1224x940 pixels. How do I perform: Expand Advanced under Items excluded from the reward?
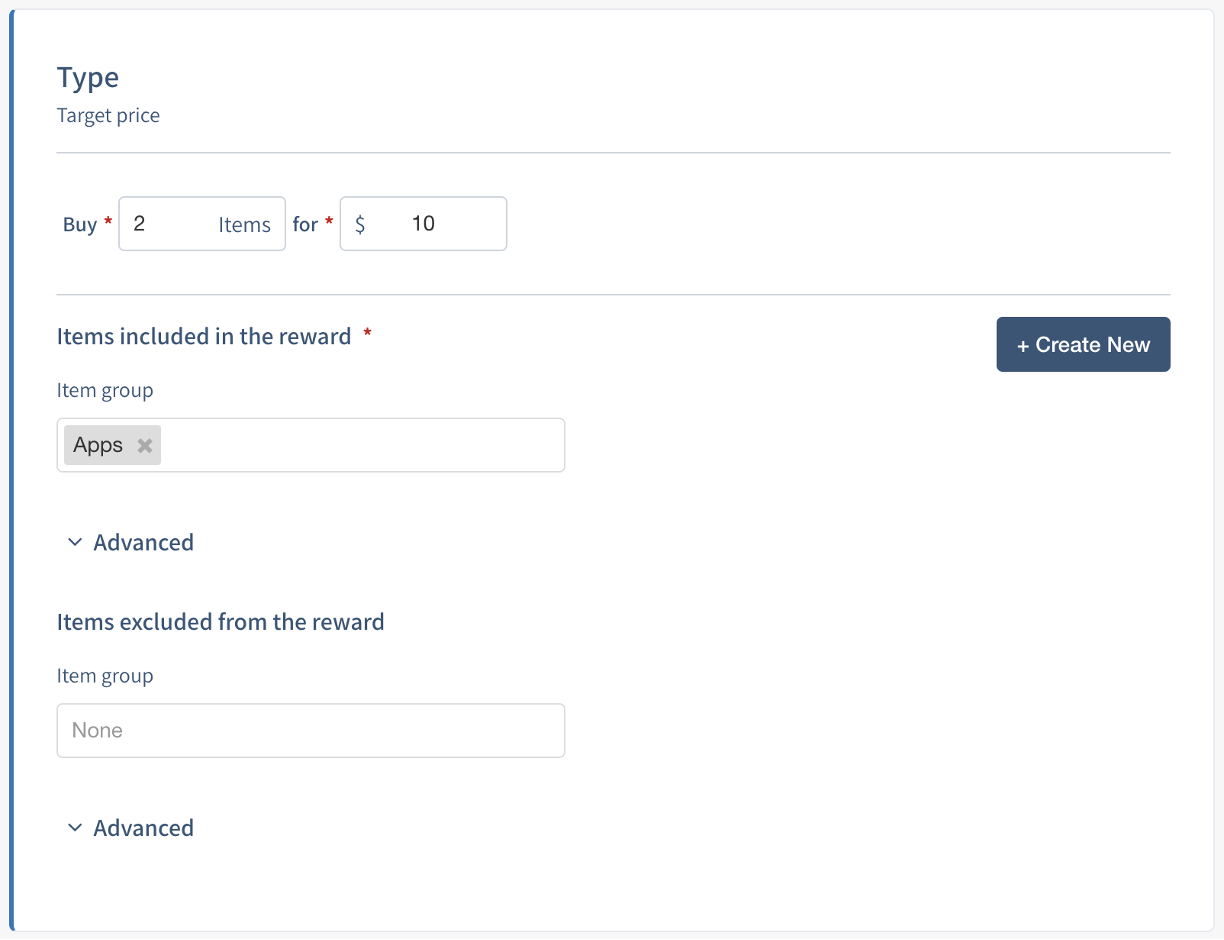(x=143, y=828)
